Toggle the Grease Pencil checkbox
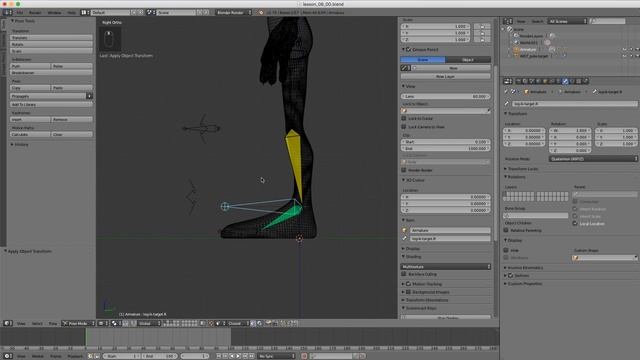The width and height of the screenshot is (640, 360). click(408, 49)
